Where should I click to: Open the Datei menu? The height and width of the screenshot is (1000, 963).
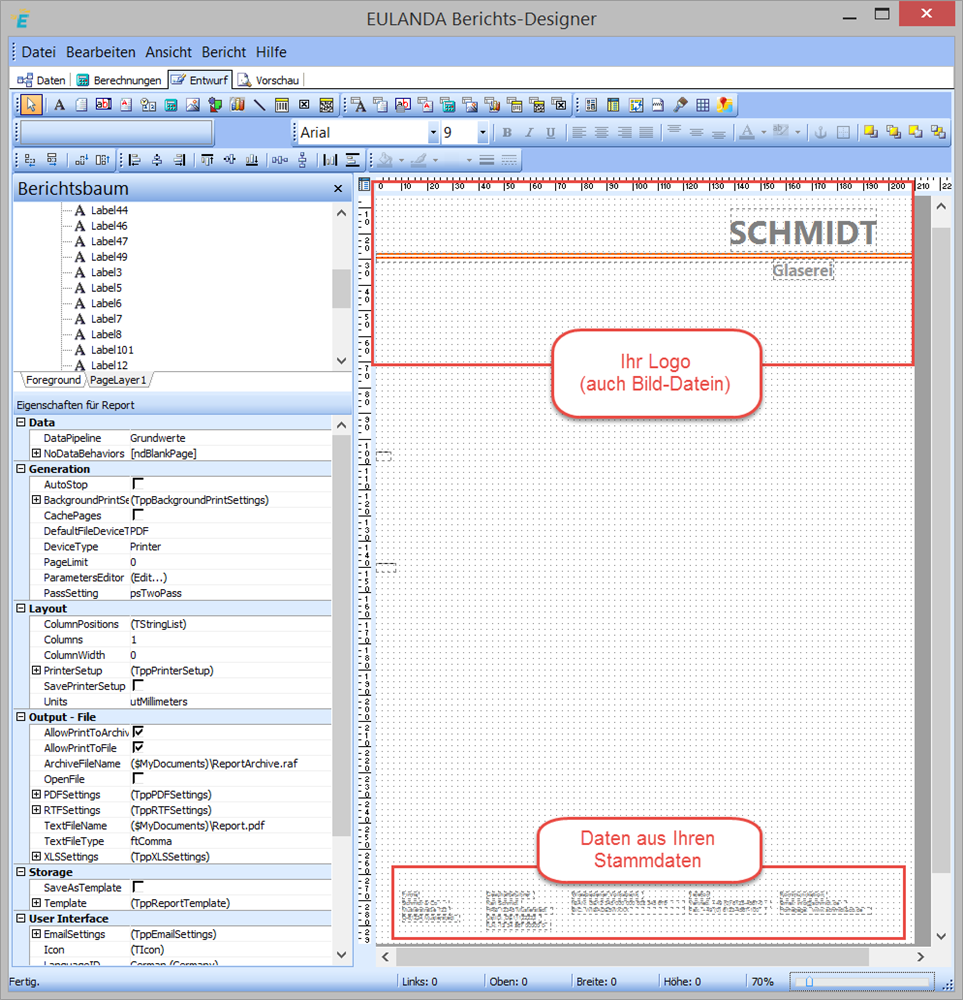(39, 52)
